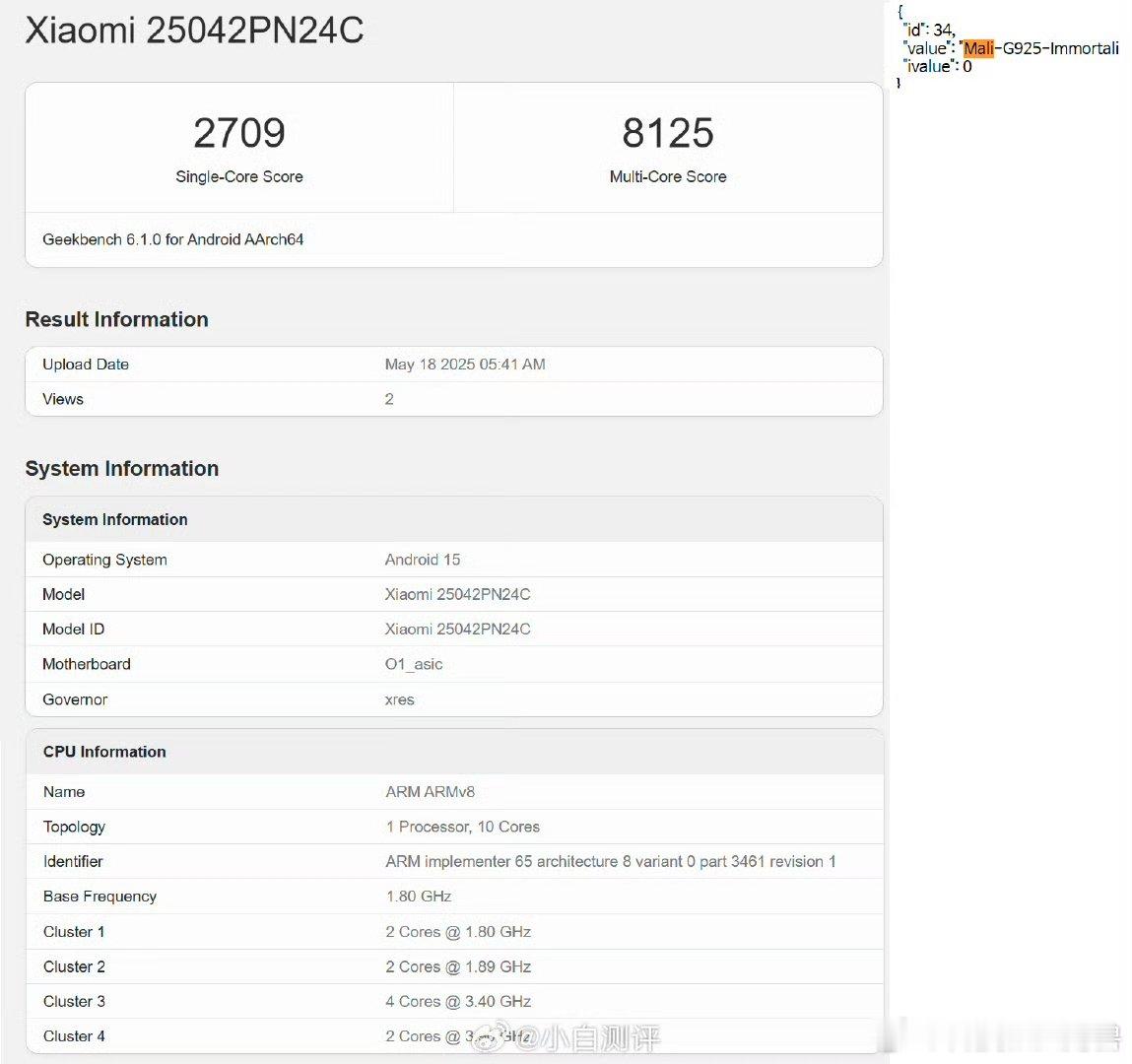Click the large System Information section heading
The image size is (1132, 1064).
tap(122, 469)
